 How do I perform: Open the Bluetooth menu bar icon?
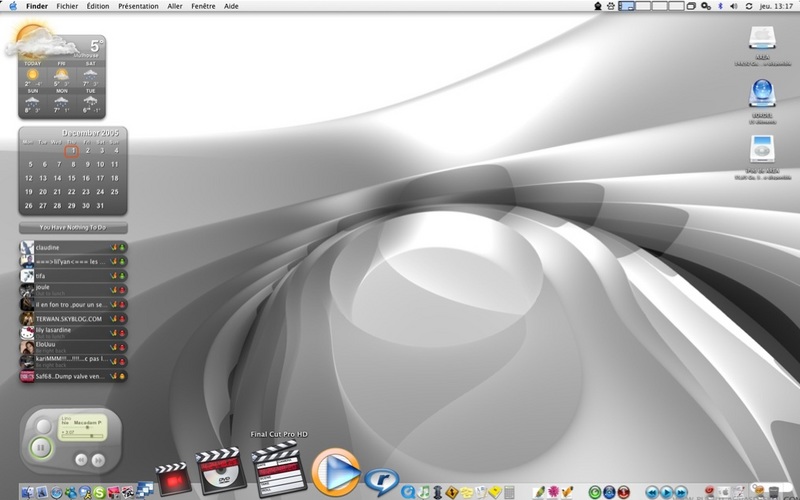pyautogui.click(x=720, y=6)
